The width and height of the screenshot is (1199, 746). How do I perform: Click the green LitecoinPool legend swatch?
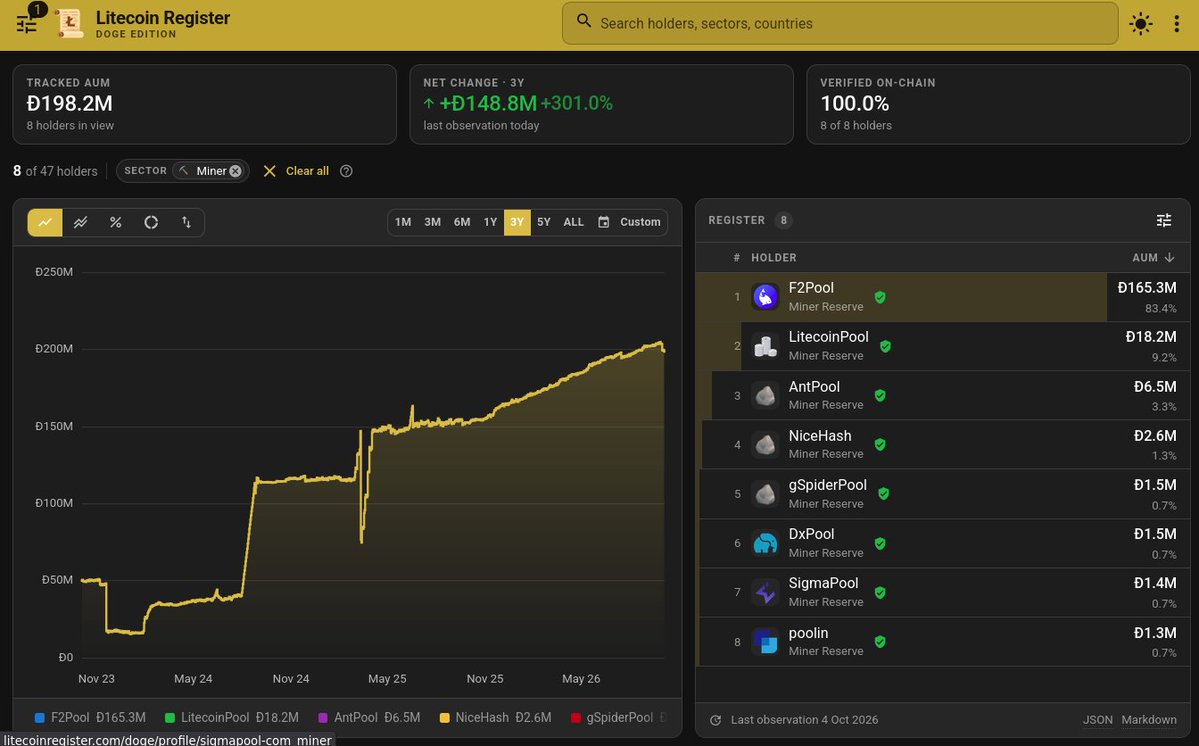pos(170,718)
